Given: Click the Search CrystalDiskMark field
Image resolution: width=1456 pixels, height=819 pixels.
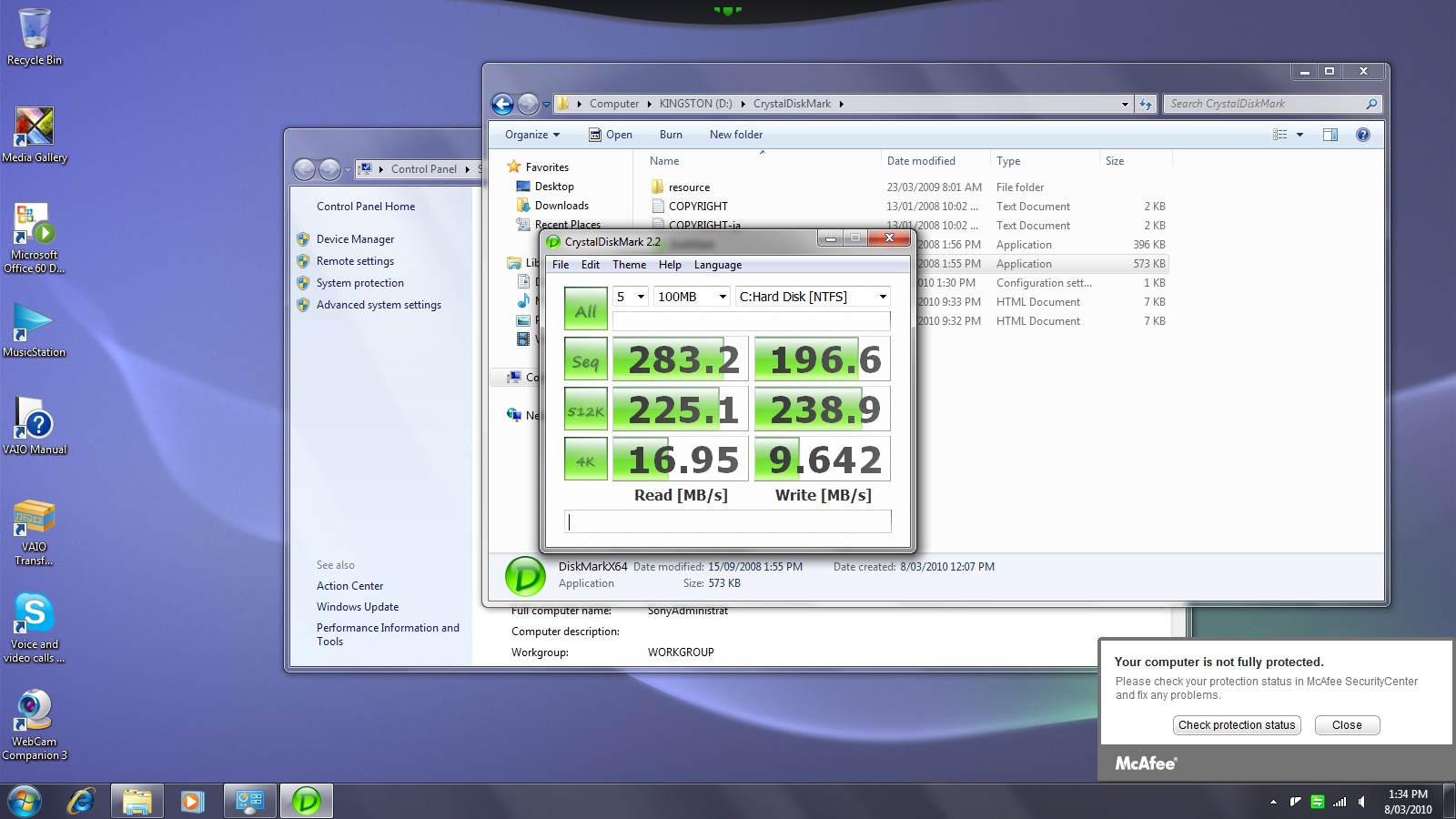Looking at the screenshot, I should pos(1272,104).
